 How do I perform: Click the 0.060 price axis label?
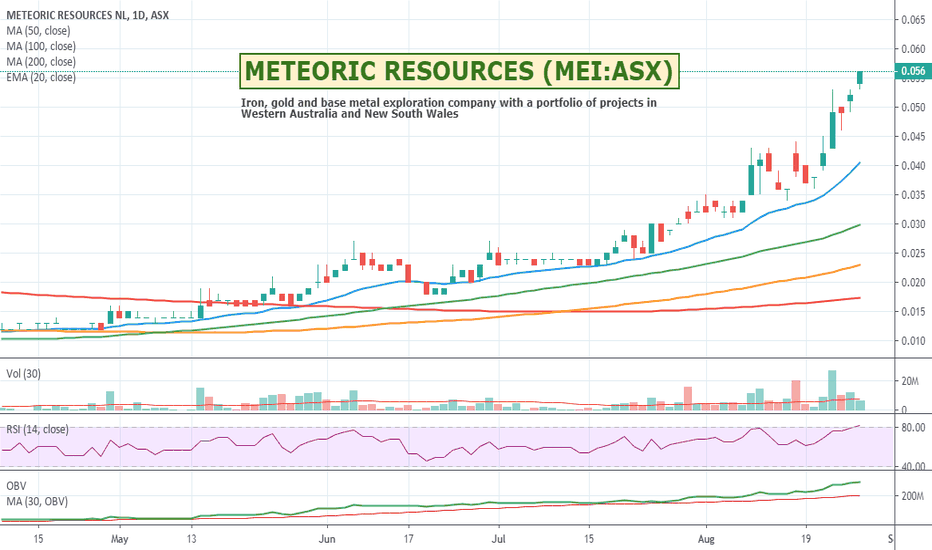click(913, 49)
